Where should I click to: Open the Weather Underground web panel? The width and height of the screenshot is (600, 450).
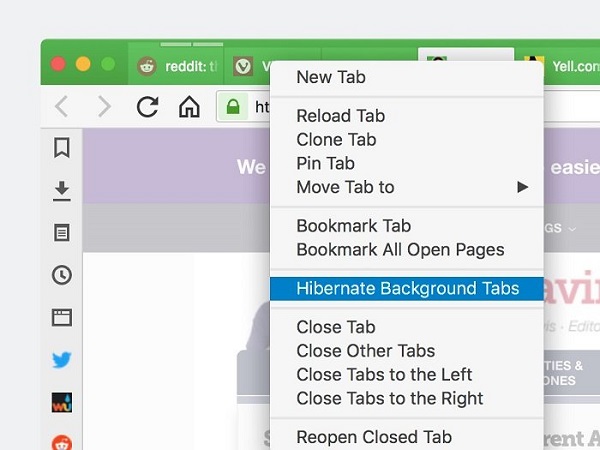[x=62, y=402]
